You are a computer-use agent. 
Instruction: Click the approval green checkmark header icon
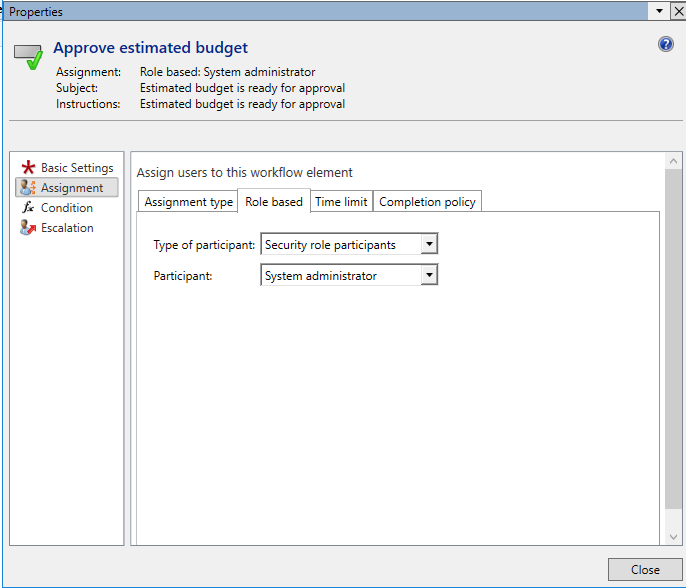pyautogui.click(x=29, y=57)
